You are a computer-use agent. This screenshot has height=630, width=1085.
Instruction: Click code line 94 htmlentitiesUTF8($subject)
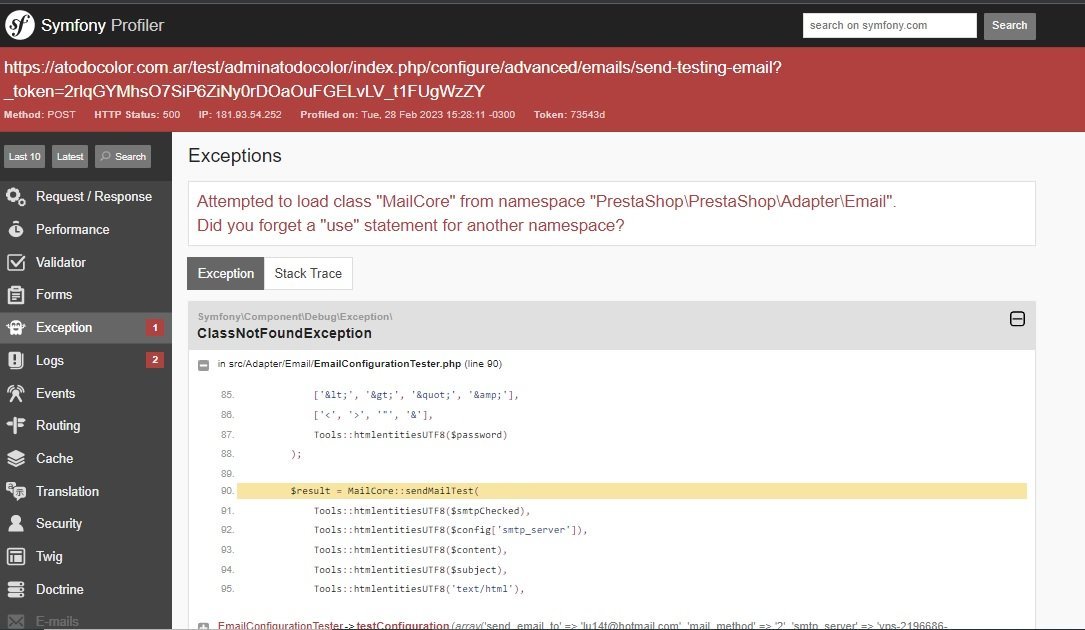click(410, 570)
